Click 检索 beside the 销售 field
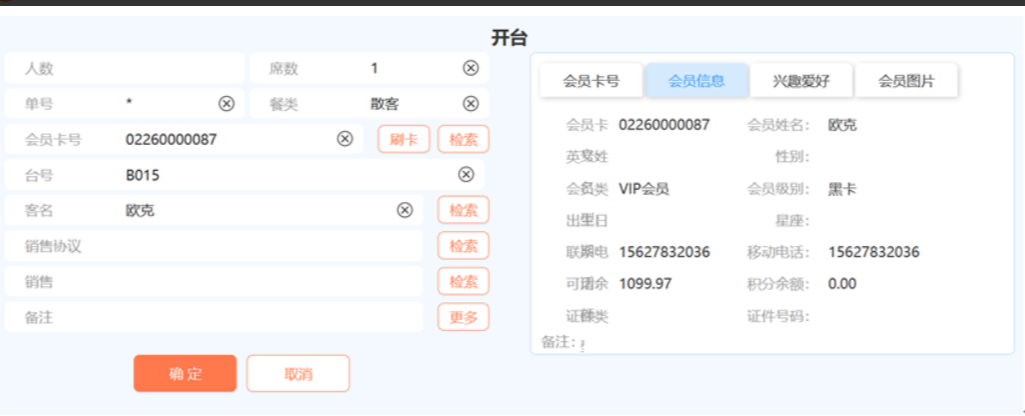Viewport: 1025px width, 416px height. [x=463, y=282]
